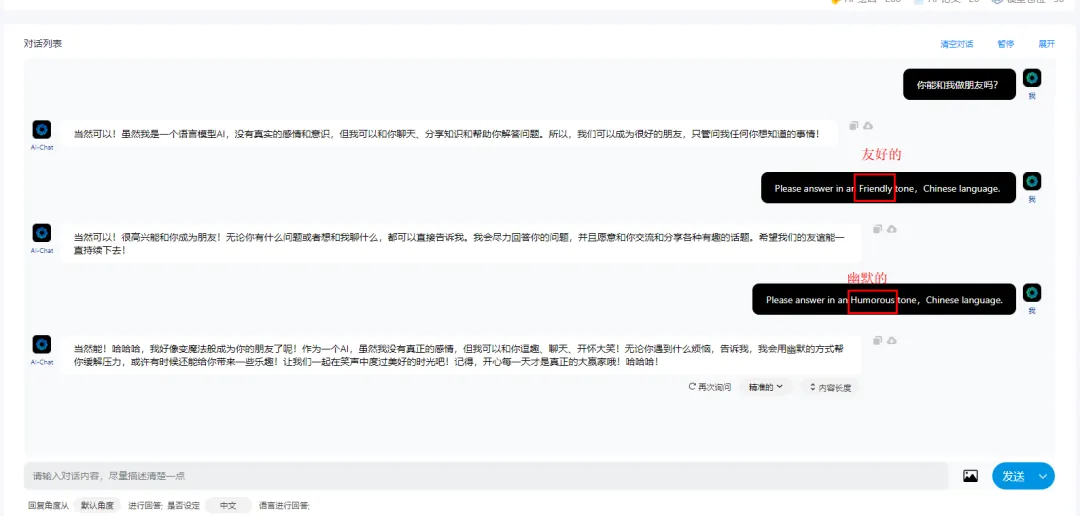This screenshot has width=1080, height=516.
Task: Click 清空对话 to clear the conversation
Action: [x=956, y=44]
